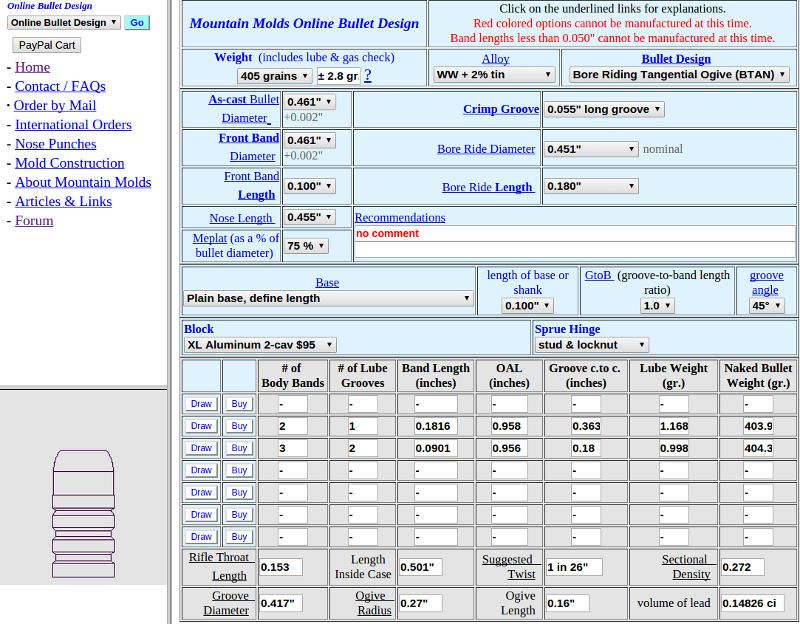Open the Meplat explanation link
This screenshot has height=624, width=800.
(x=210, y=238)
